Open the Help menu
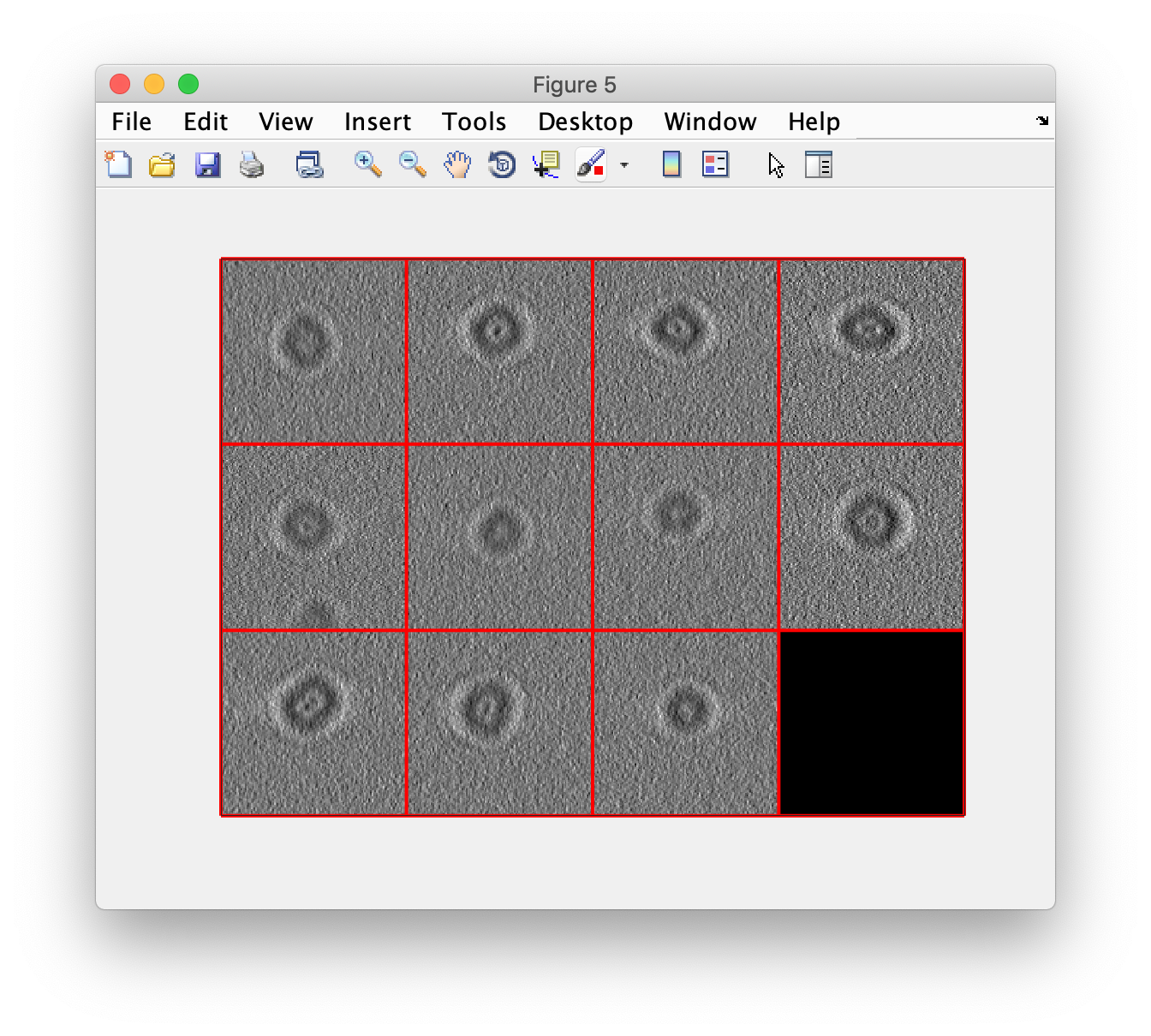 pos(814,122)
